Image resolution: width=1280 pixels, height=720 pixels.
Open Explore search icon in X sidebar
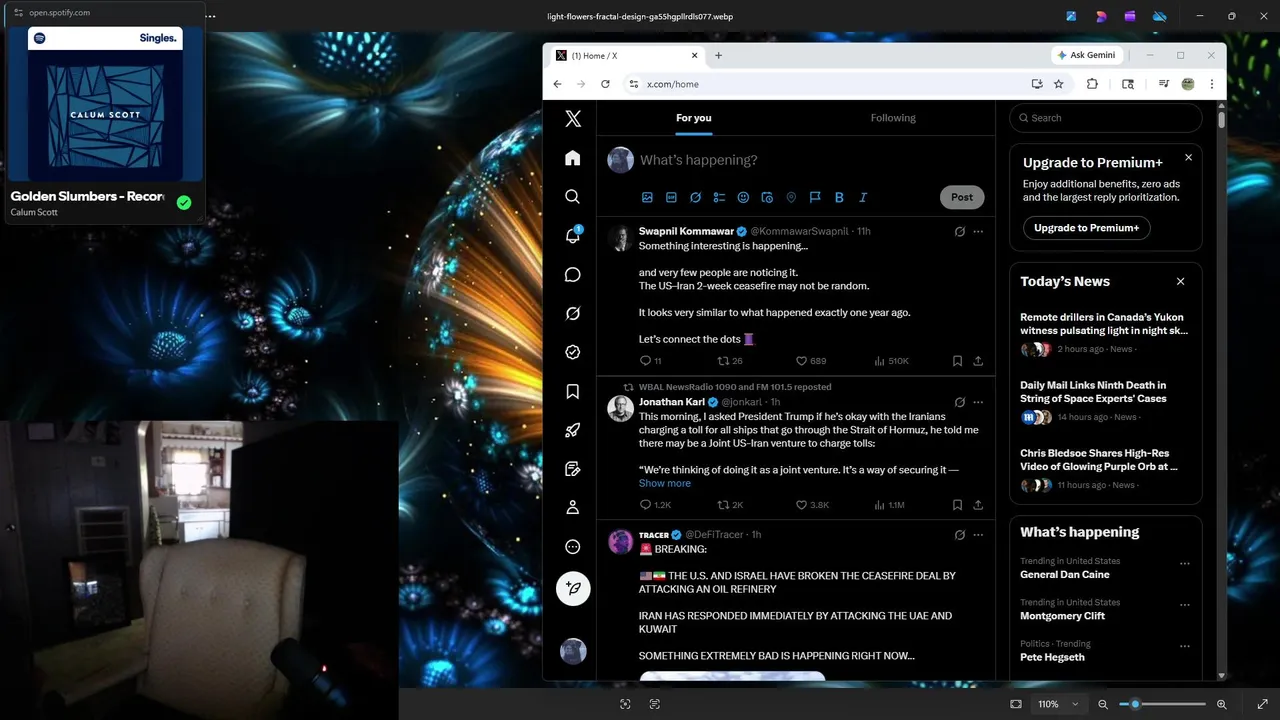click(x=573, y=197)
